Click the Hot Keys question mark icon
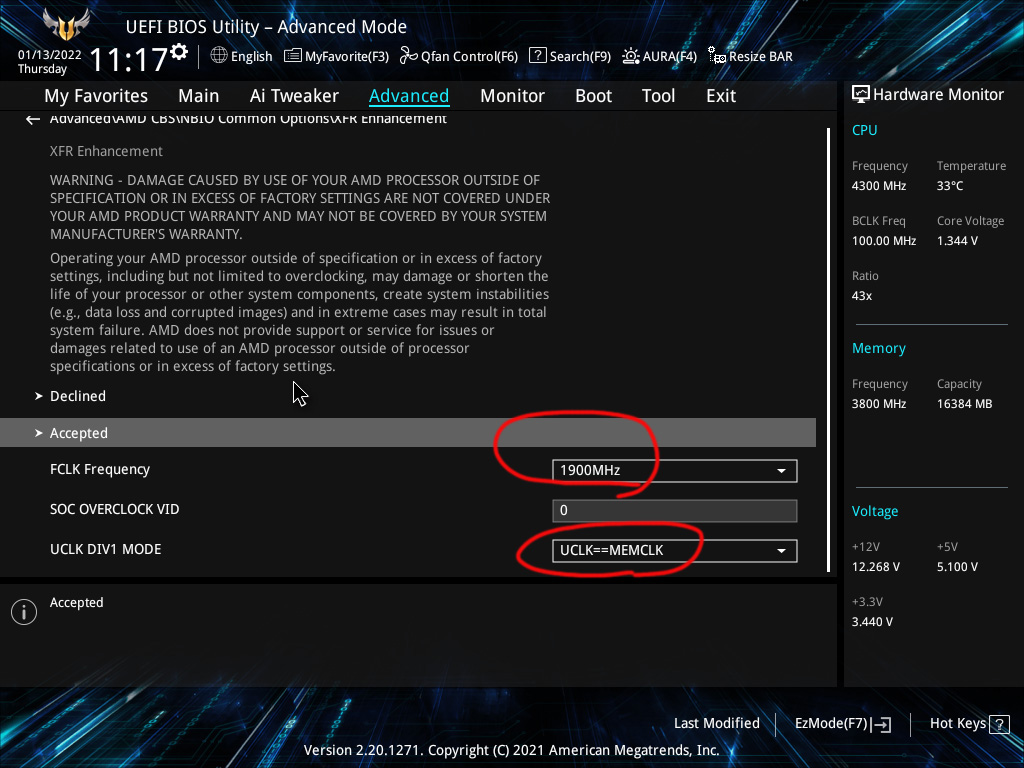The image size is (1024, 768). (1000, 724)
